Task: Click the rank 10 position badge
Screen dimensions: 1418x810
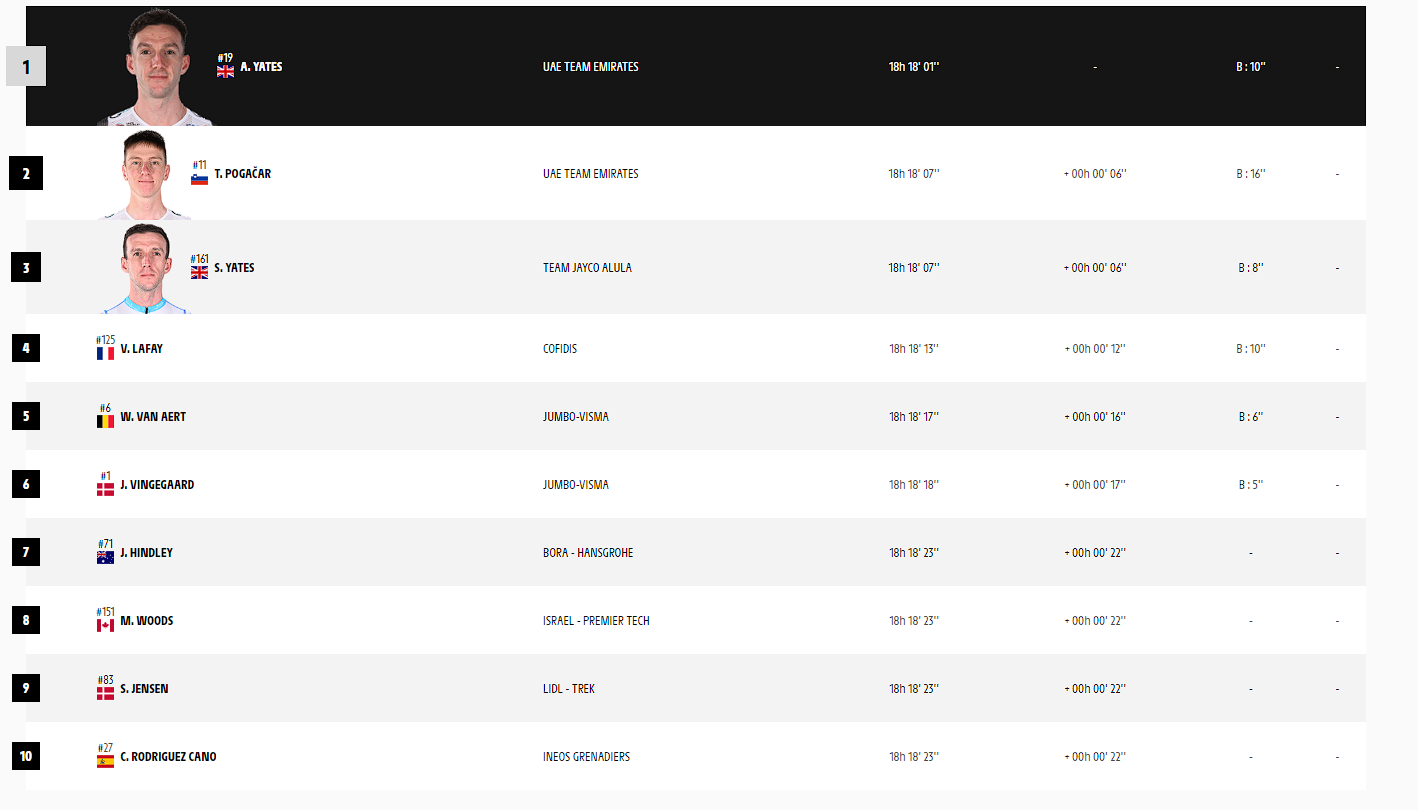Action: click(x=26, y=756)
